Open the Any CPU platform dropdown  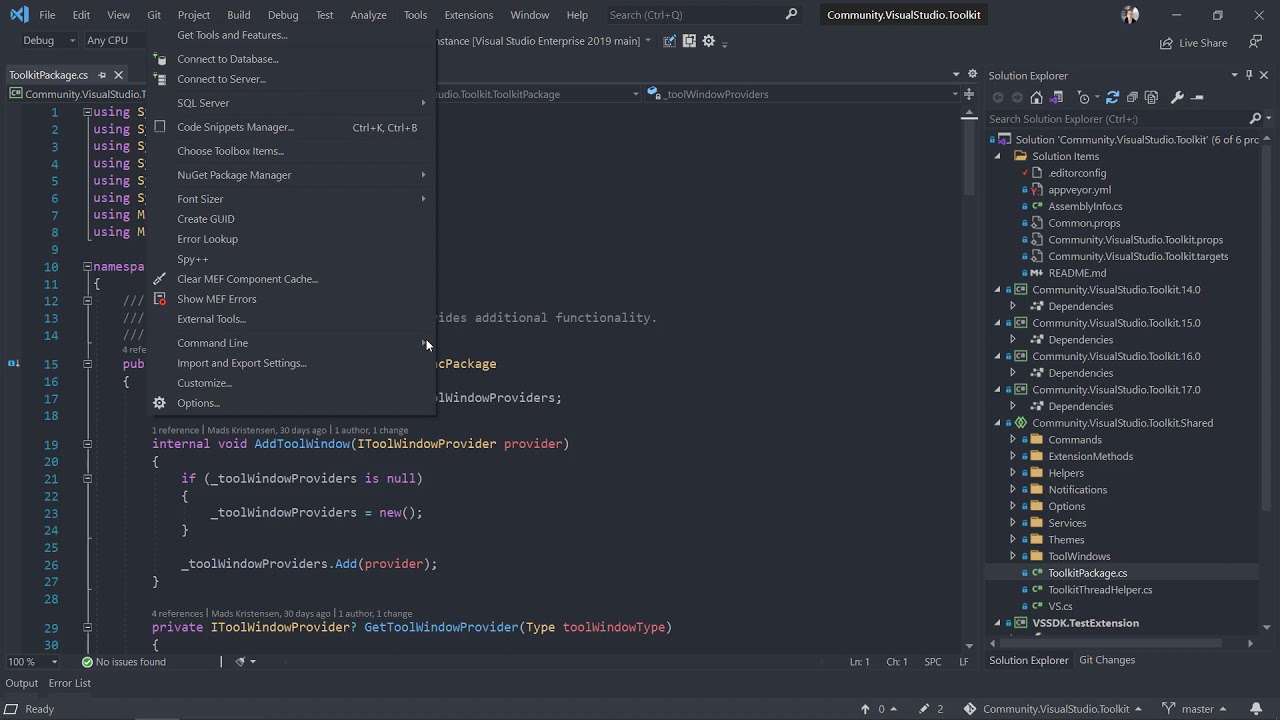(x=115, y=40)
